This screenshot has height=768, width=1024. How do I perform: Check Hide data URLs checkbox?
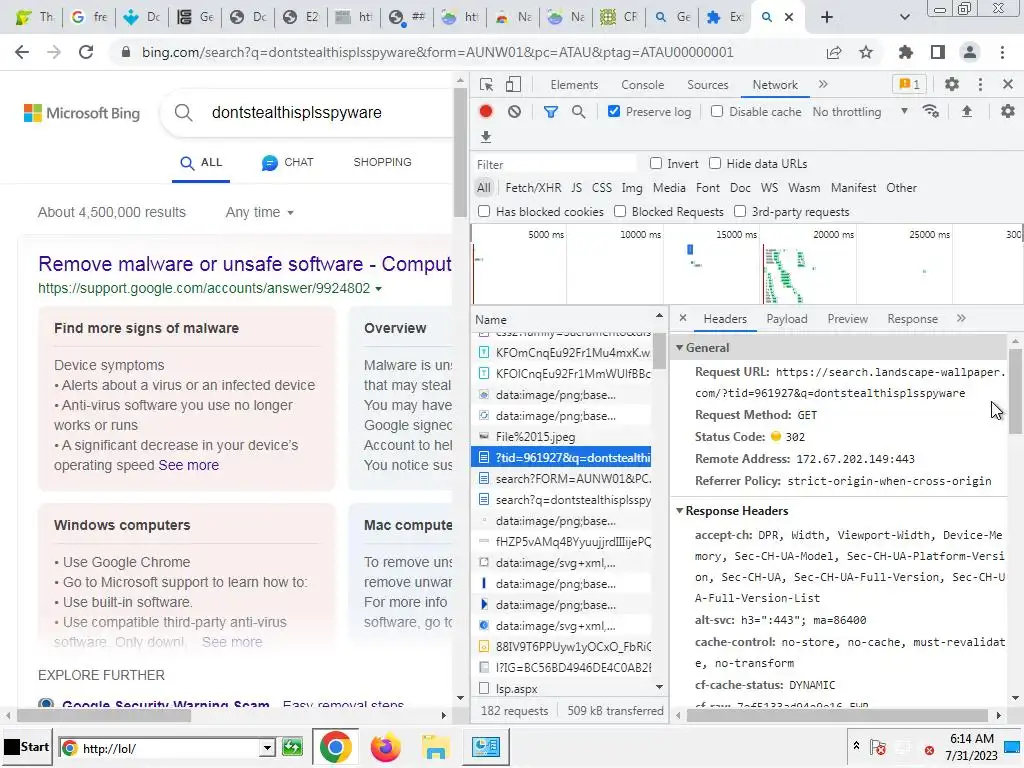coord(715,163)
